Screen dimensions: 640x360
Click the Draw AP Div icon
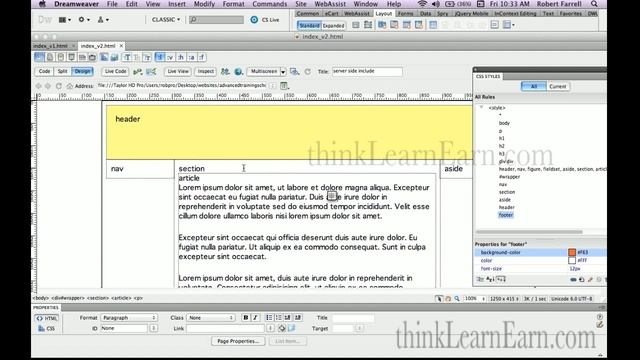[368, 25]
